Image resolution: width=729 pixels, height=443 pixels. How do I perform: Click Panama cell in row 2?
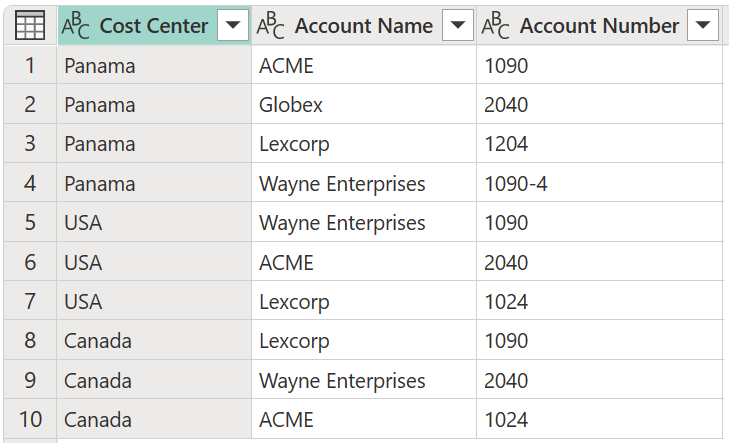[154, 104]
